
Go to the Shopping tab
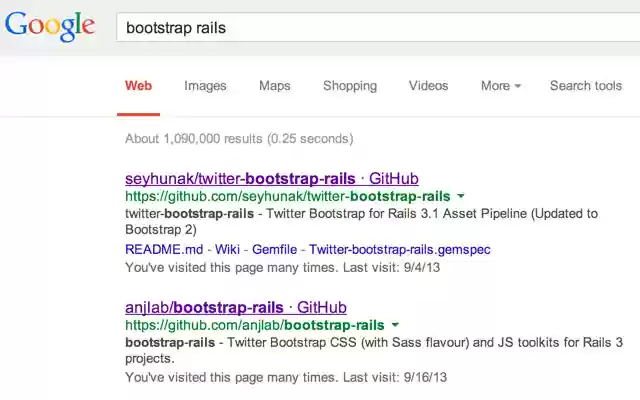(x=350, y=86)
